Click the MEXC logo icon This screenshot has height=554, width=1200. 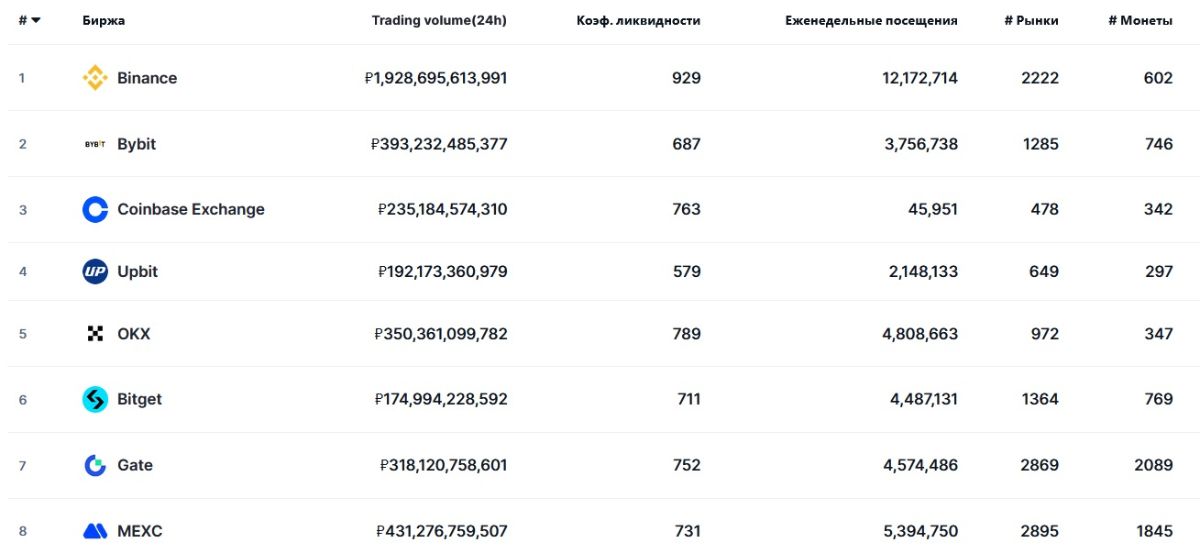[x=95, y=531]
